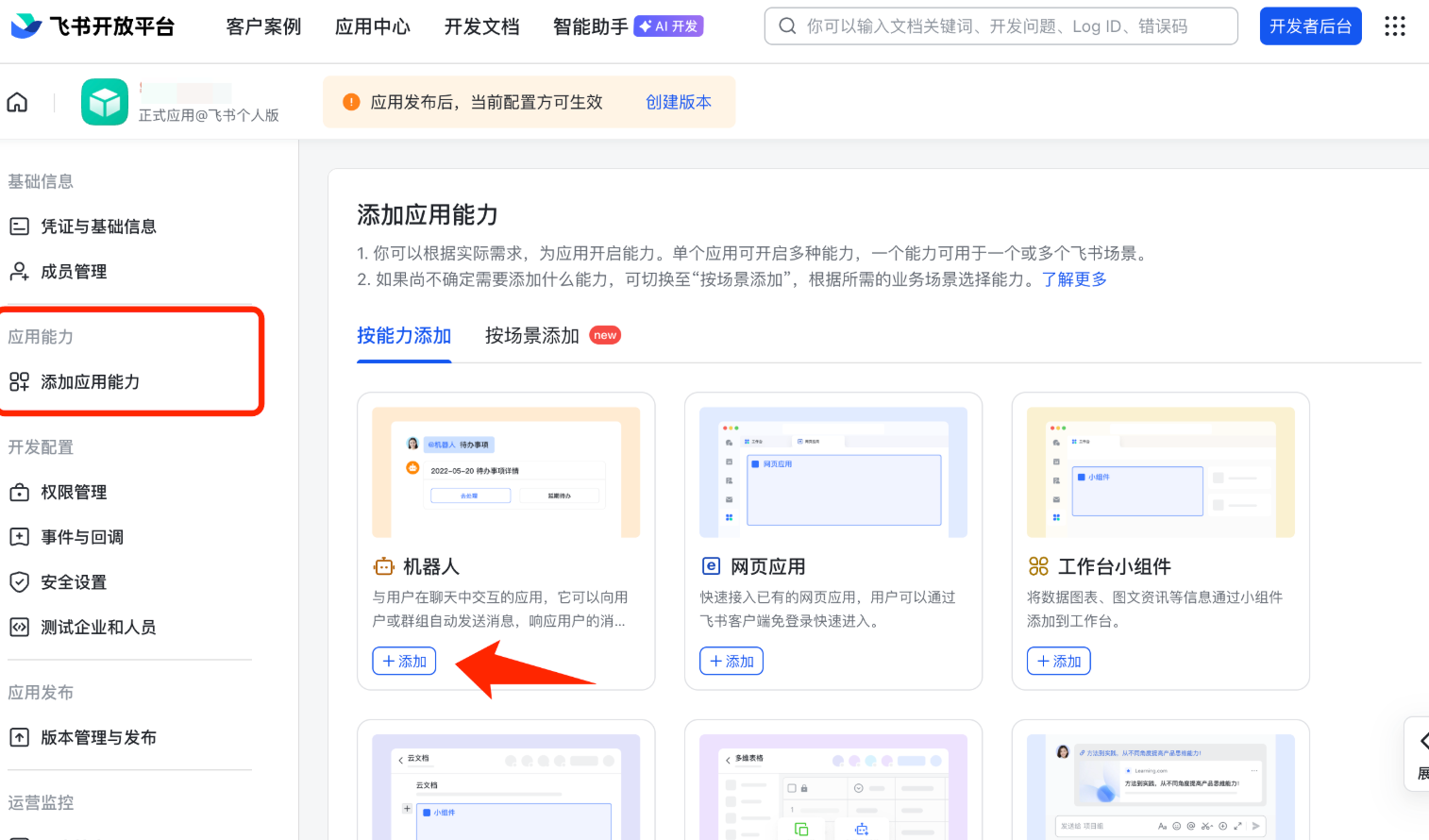Click the 开发者后台 button

(1311, 26)
